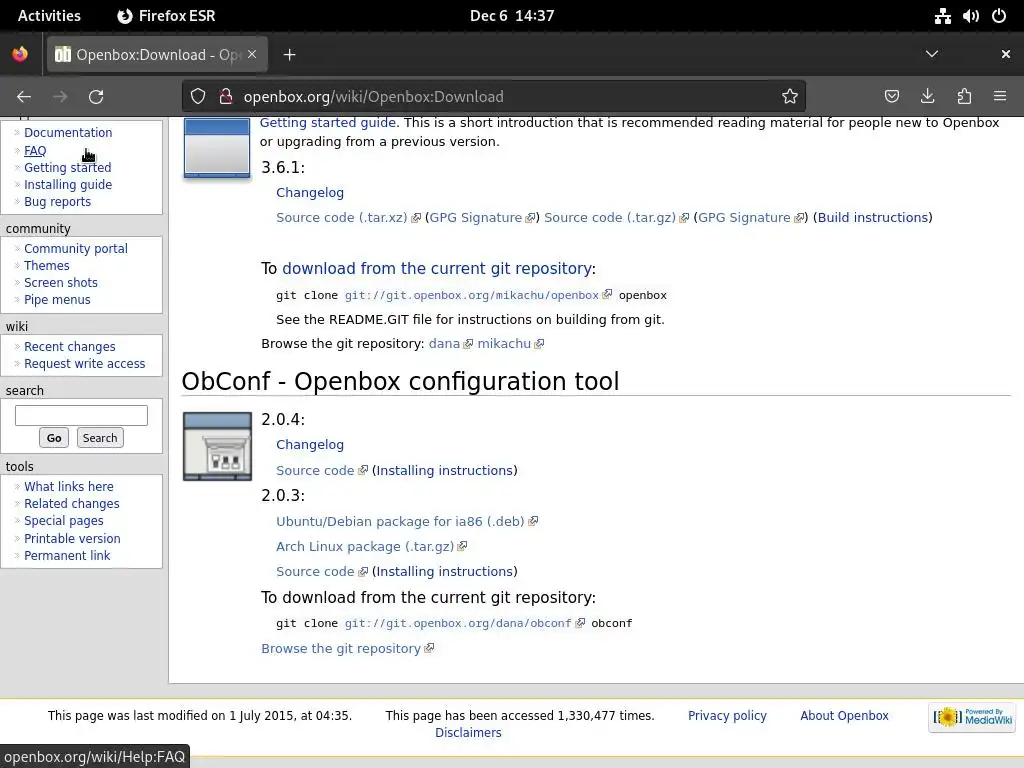
Task: Bookmark this page with the star icon
Action: (790, 97)
